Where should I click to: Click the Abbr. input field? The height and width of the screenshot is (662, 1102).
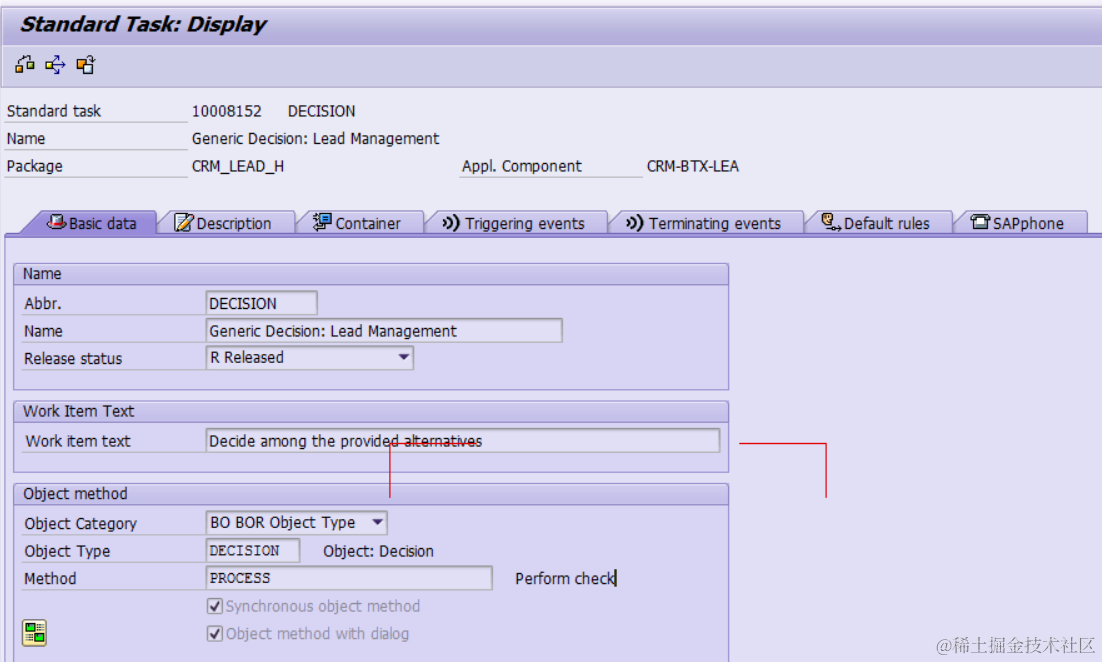coord(261,303)
